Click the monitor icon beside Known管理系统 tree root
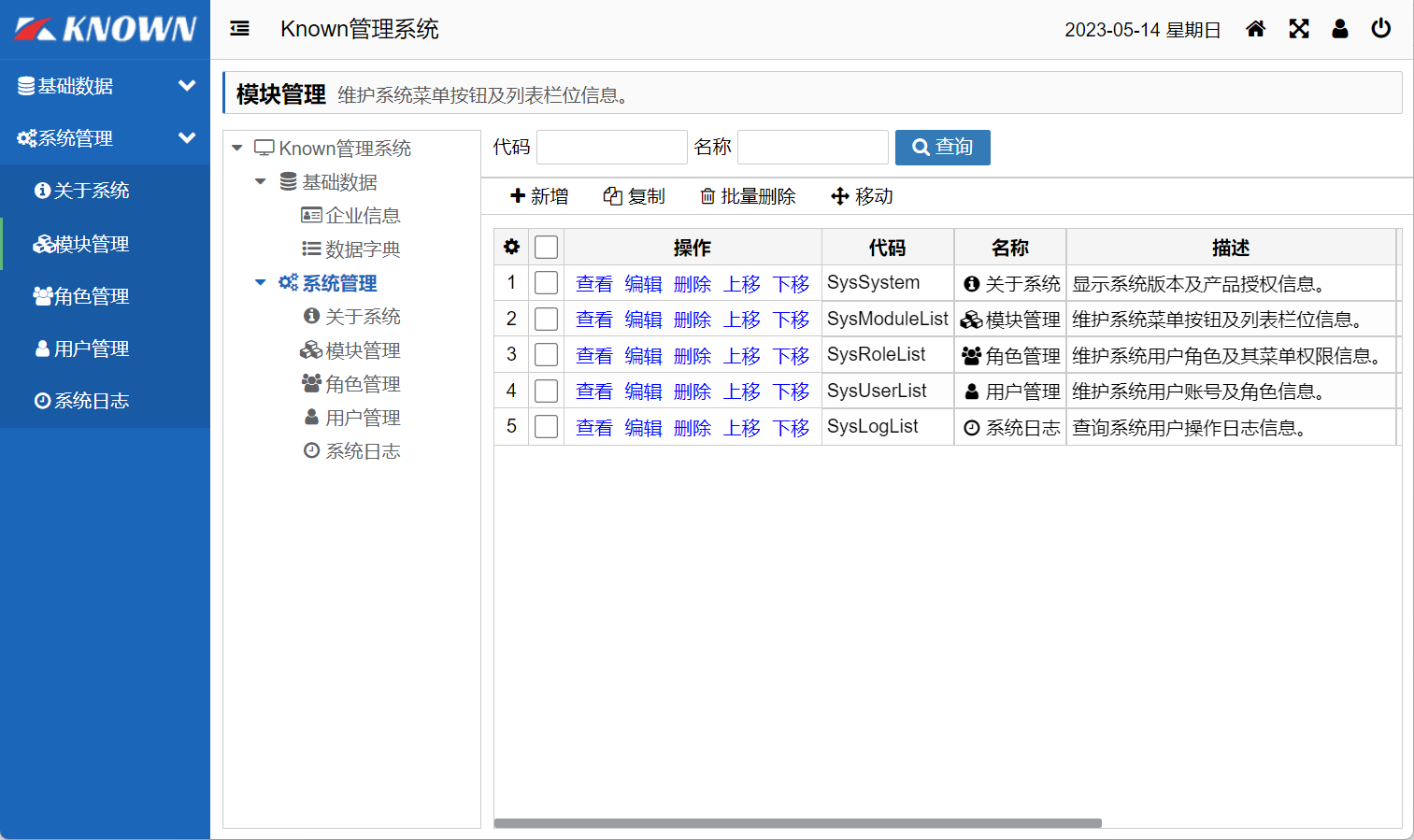The image size is (1414, 840). [x=264, y=148]
